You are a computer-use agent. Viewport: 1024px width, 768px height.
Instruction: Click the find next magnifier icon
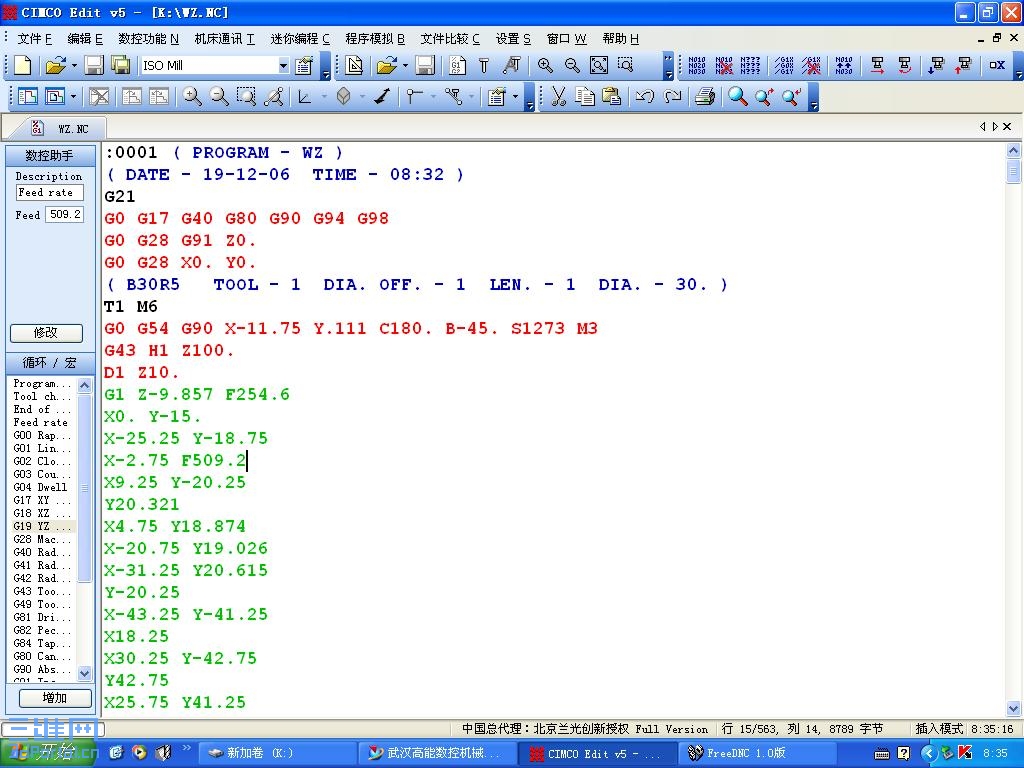765,97
